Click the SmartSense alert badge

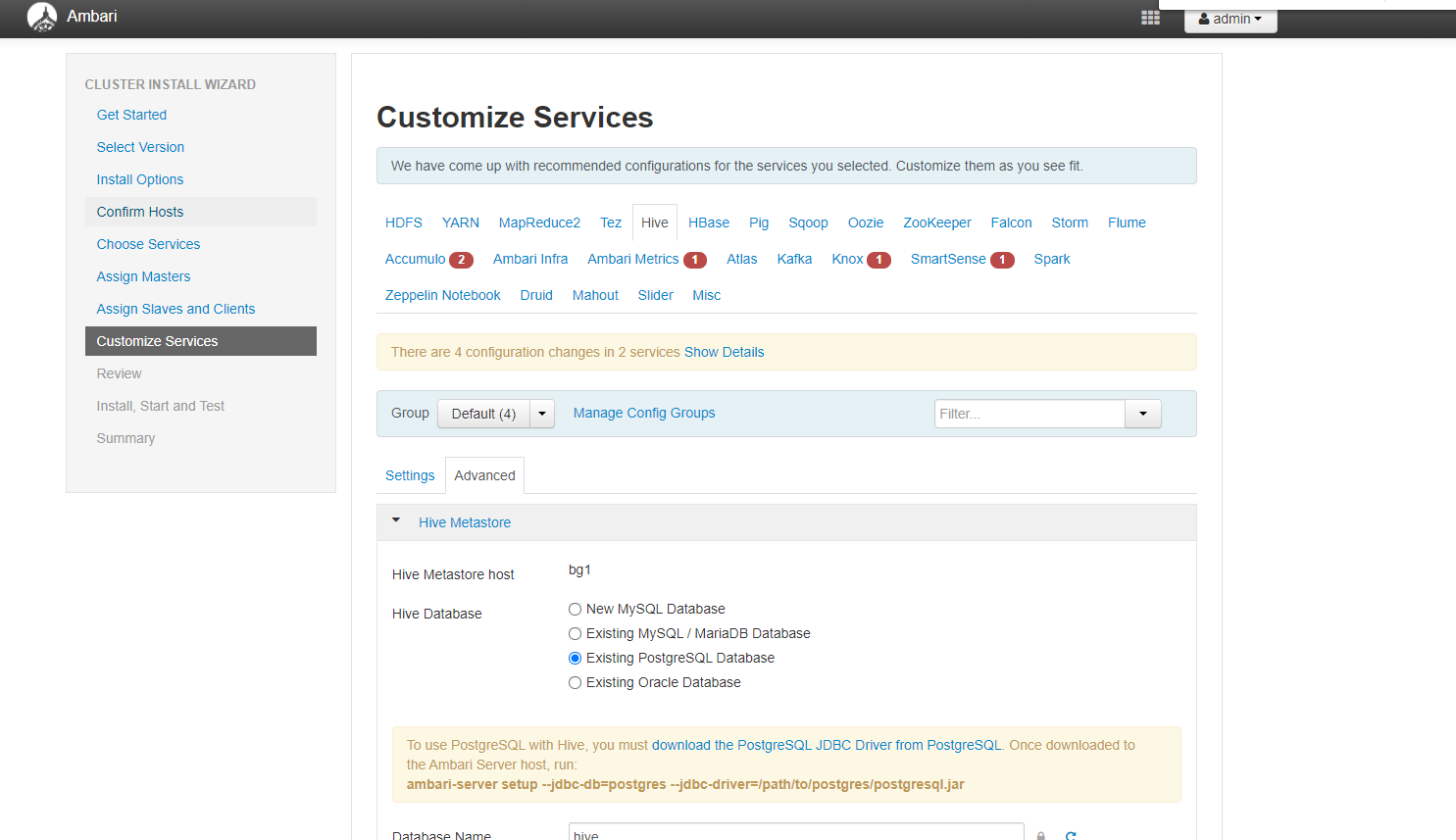(x=1002, y=260)
